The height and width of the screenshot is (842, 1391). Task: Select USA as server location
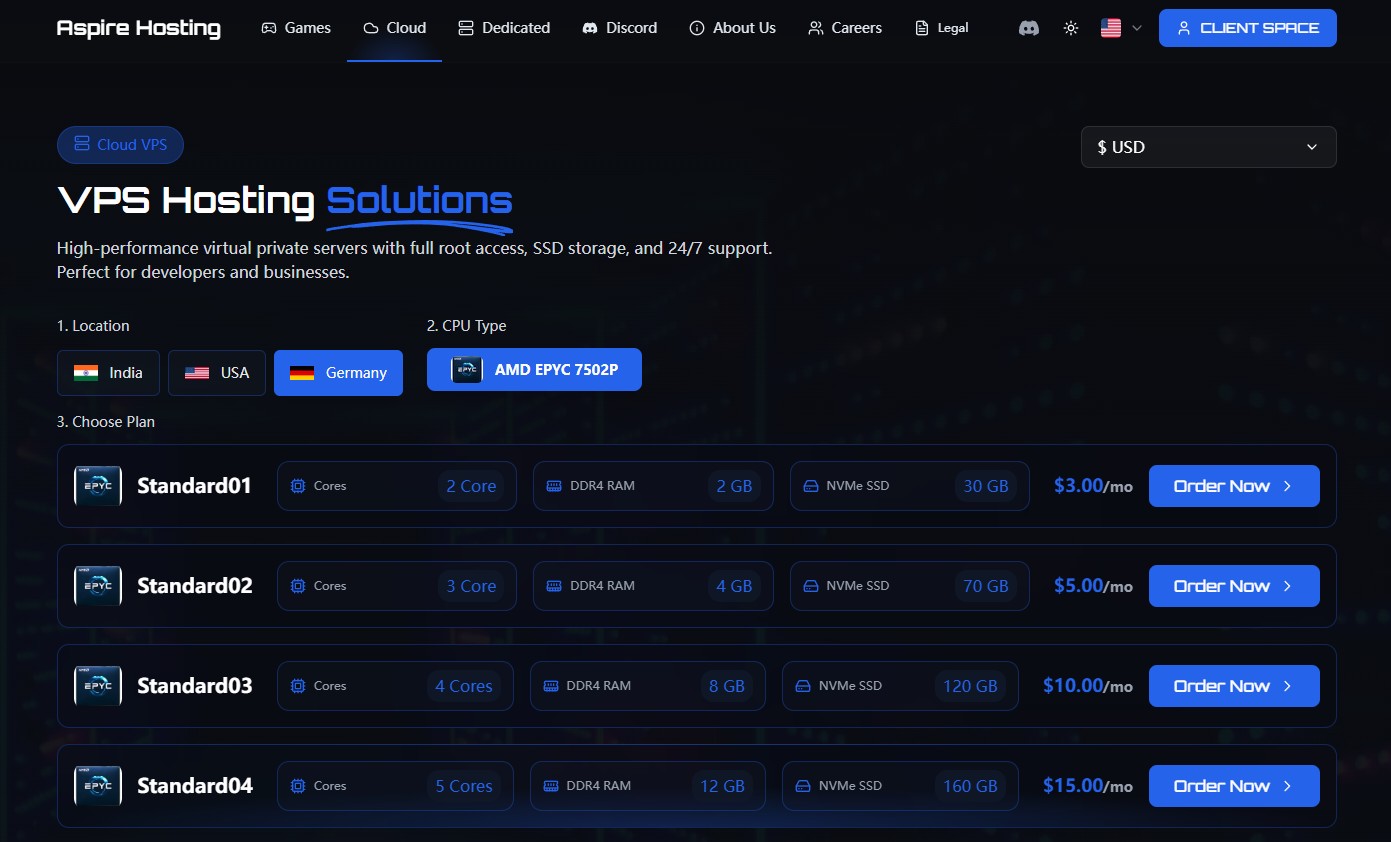217,373
